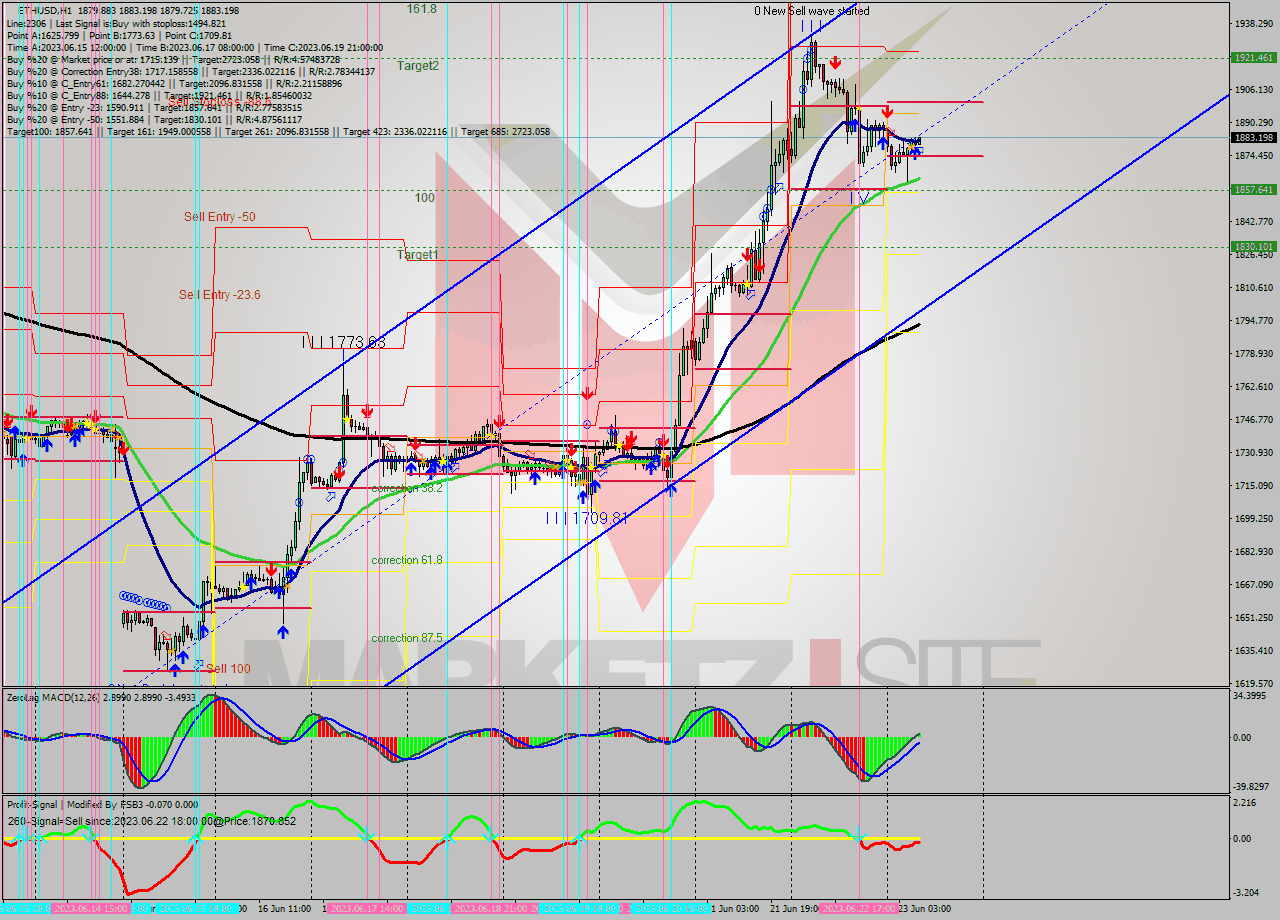Click the 'Buy %20 @ Correction Entry38' line

[x=190, y=71]
